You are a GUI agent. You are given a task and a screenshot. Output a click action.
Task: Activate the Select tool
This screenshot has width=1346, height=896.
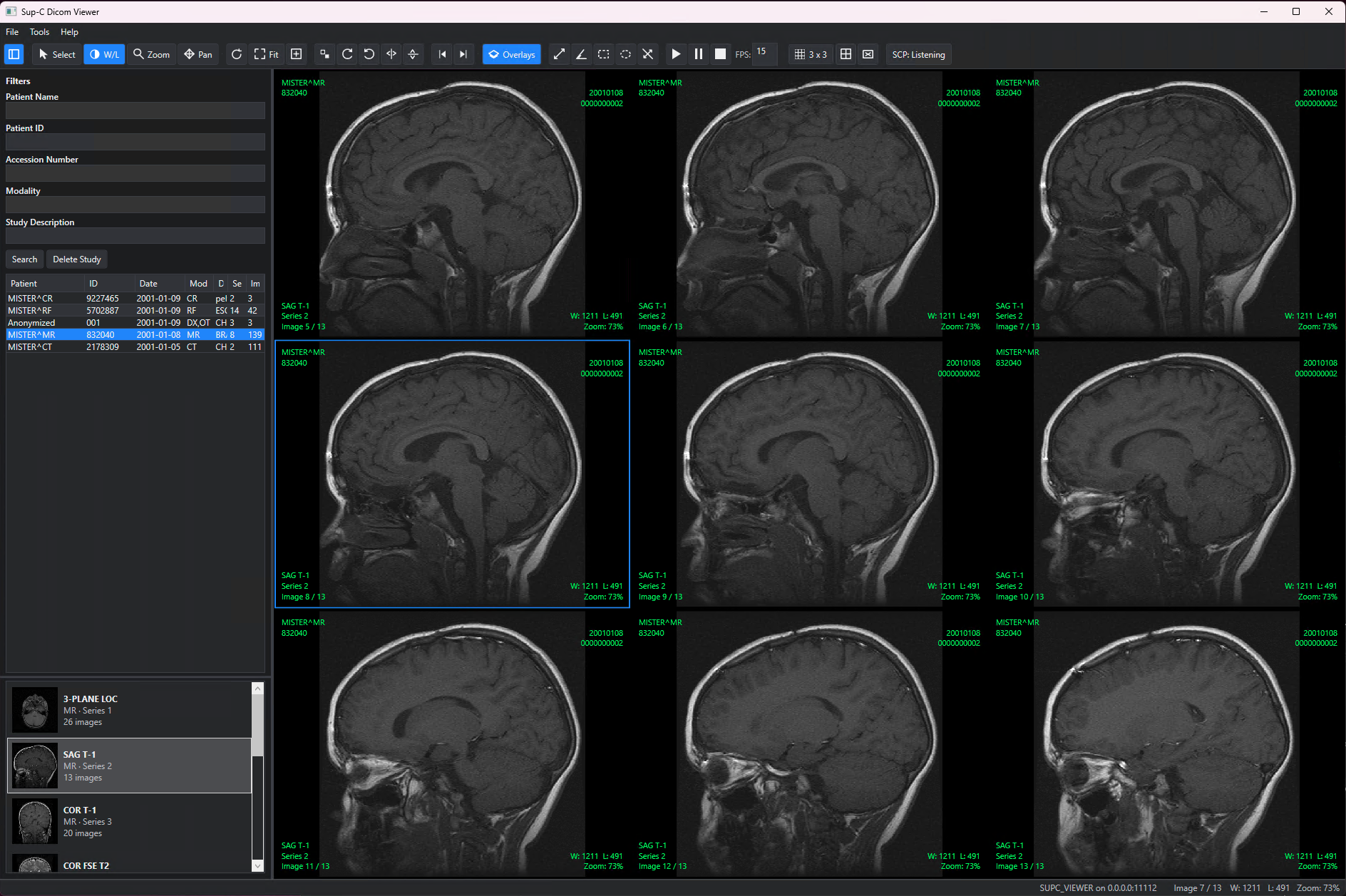(57, 54)
